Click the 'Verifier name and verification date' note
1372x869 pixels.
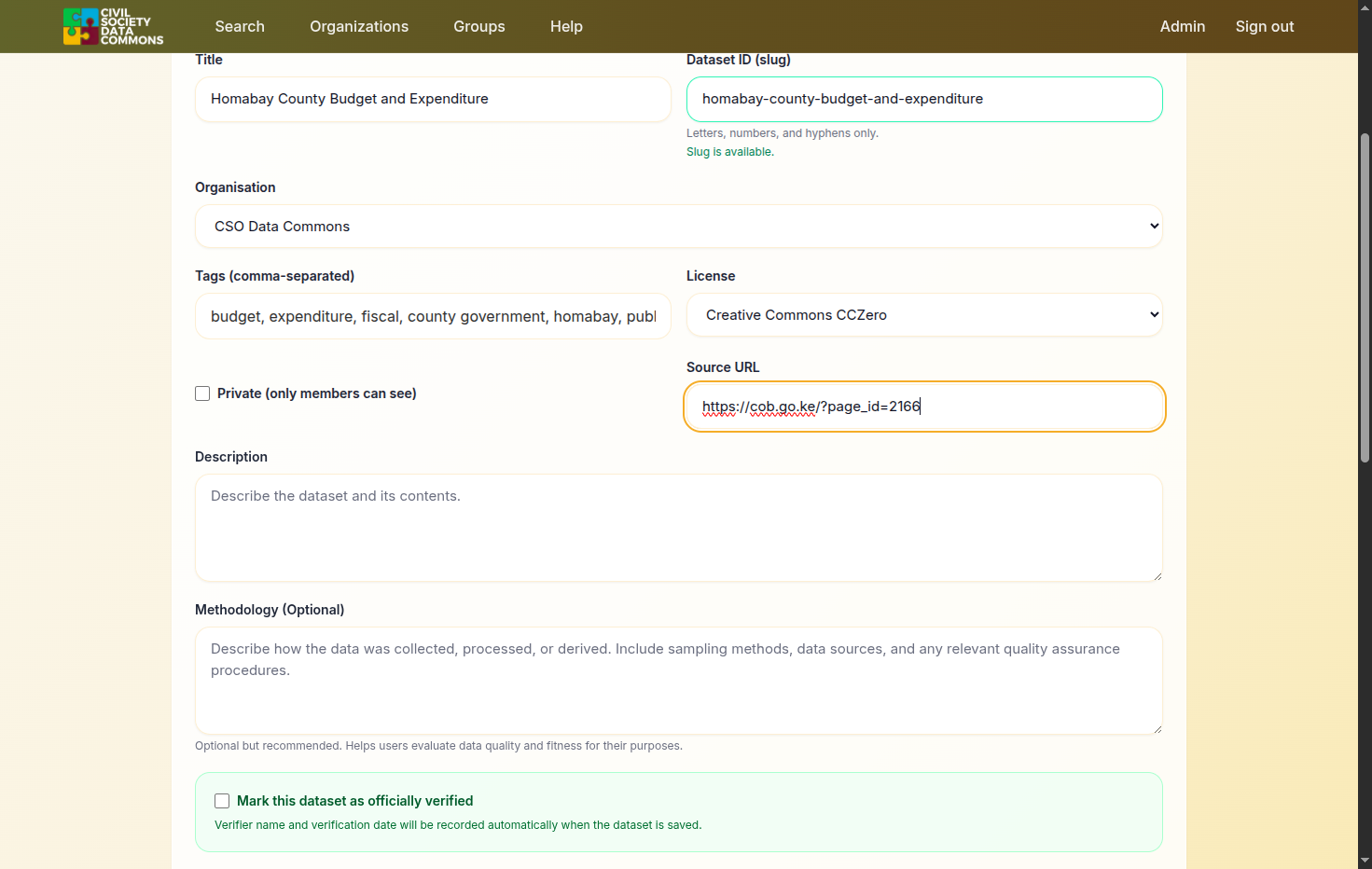click(x=458, y=825)
